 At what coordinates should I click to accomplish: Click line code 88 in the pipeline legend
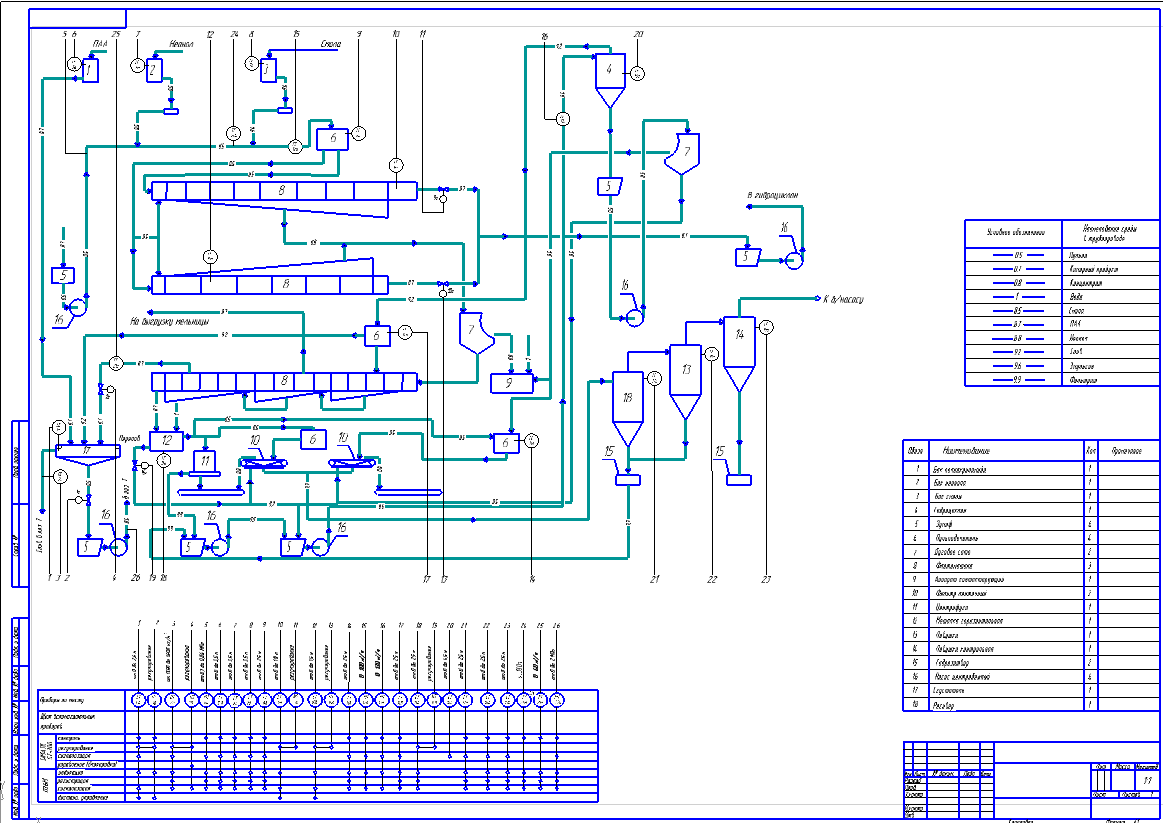1018,338
